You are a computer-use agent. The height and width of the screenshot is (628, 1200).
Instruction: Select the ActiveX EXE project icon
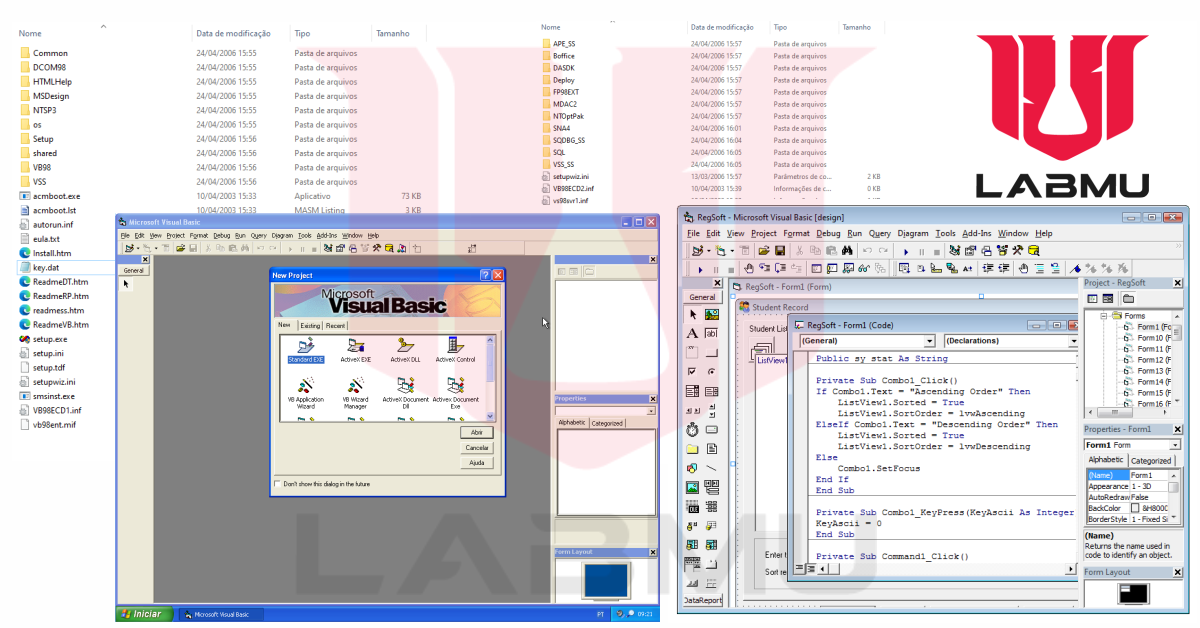(355, 349)
